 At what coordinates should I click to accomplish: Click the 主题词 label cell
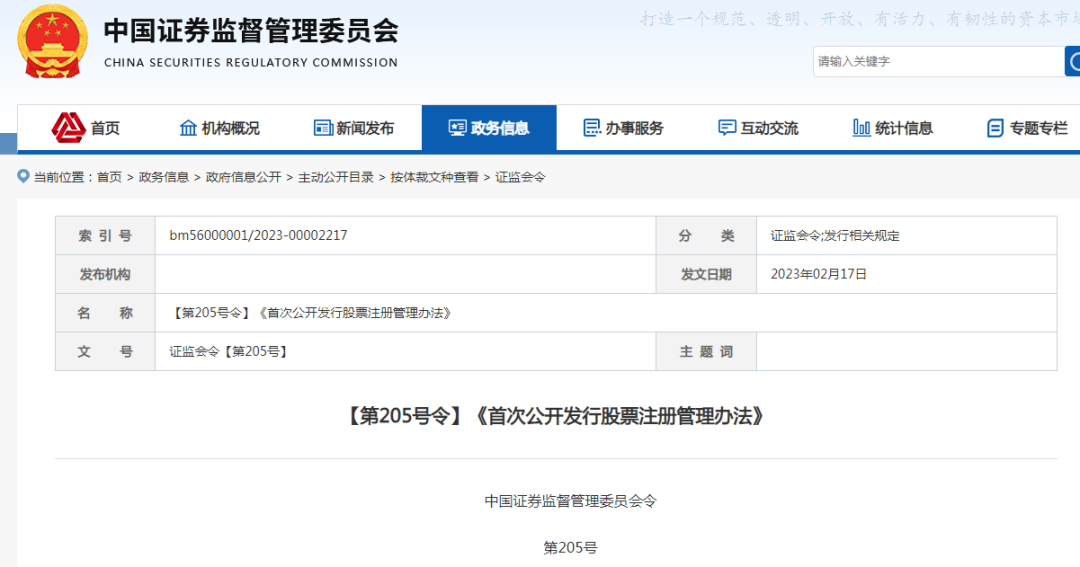(x=706, y=351)
